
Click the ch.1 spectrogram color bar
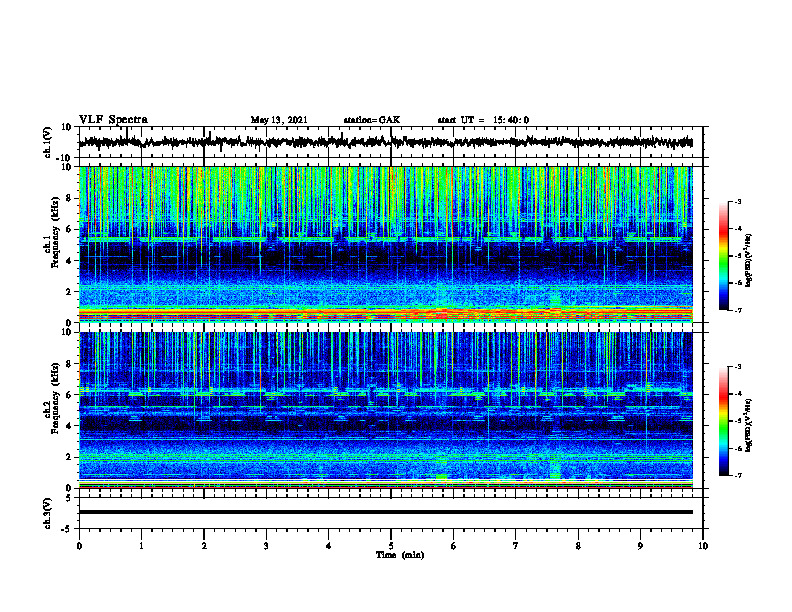pos(723,256)
